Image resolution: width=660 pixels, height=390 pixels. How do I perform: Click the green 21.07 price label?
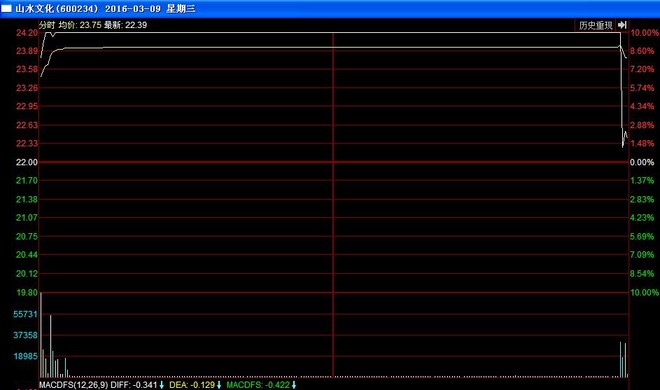pos(27,218)
